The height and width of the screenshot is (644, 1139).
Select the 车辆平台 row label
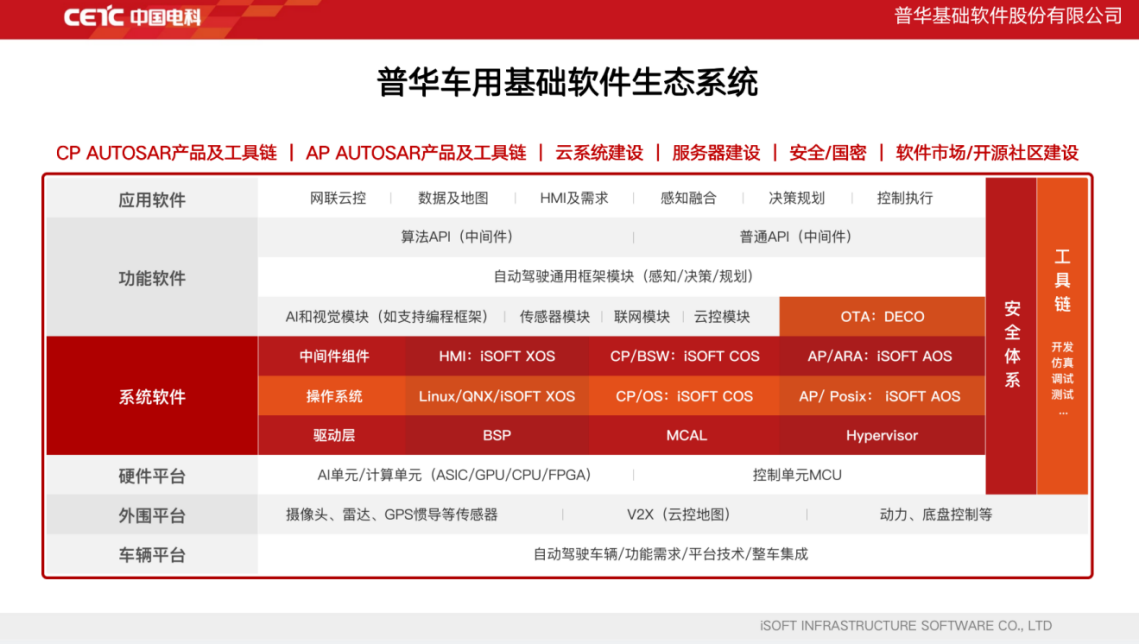(152, 555)
